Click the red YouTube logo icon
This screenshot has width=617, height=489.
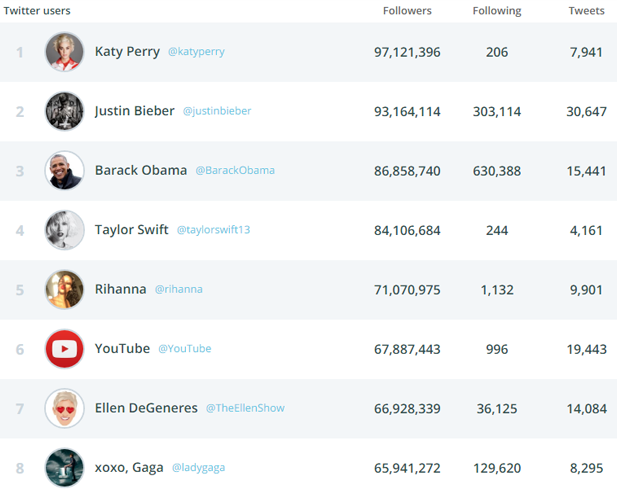tap(65, 349)
